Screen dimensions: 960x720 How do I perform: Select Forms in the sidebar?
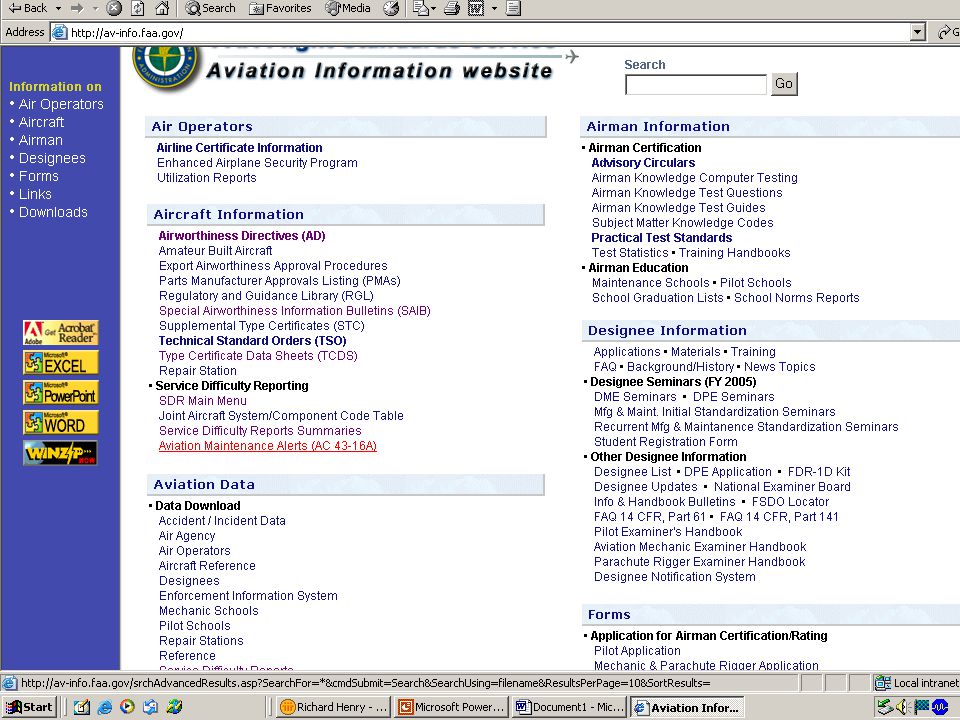pos(39,176)
